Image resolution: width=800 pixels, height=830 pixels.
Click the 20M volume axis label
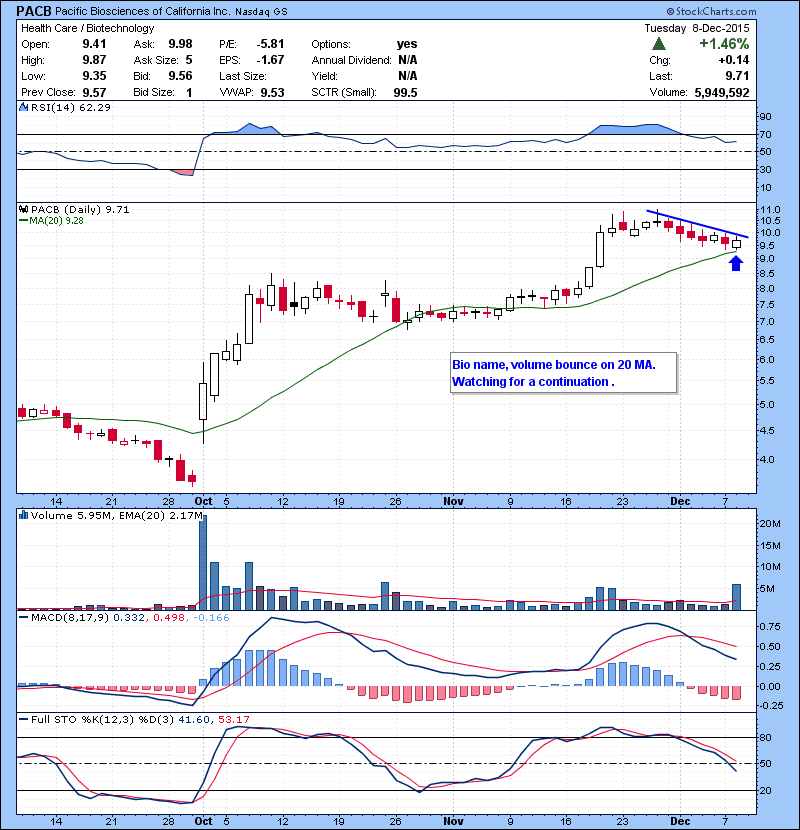(770, 524)
